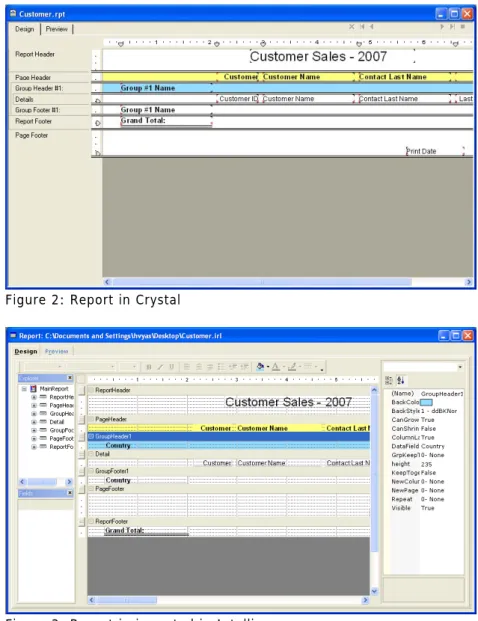This screenshot has height=621, width=478.
Task: Select Country field in blue GroupHeader1 band
Action: [x=118, y=446]
